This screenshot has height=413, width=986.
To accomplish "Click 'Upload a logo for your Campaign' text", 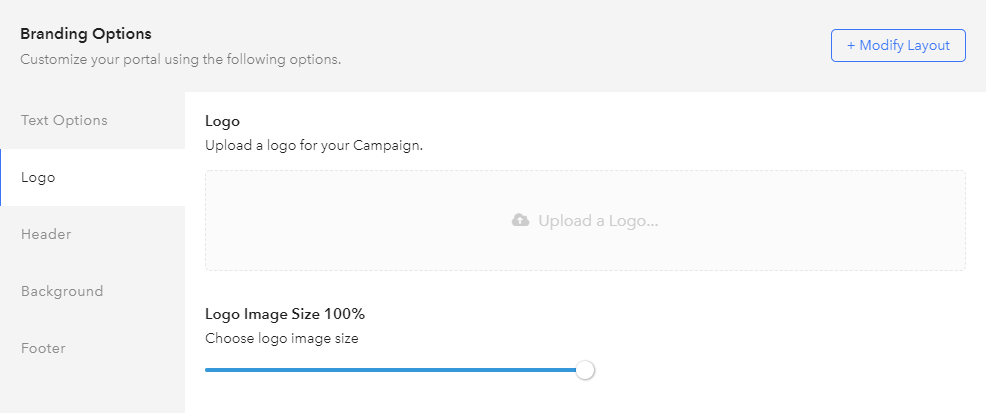I will click(314, 146).
